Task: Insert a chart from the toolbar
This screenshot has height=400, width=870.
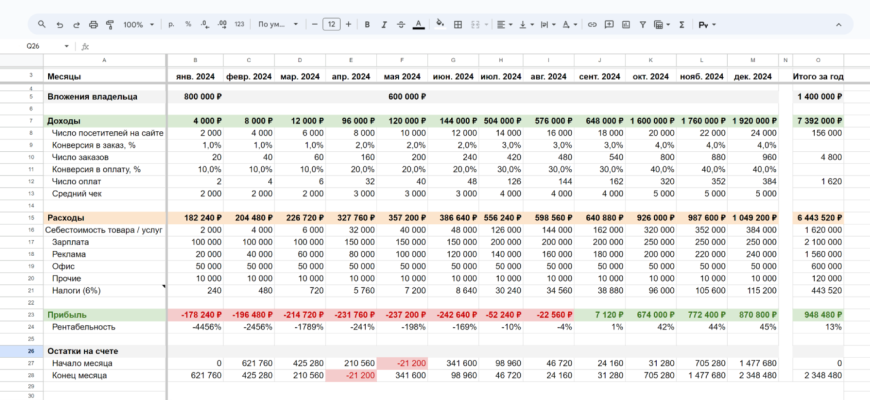Action: tap(625, 24)
